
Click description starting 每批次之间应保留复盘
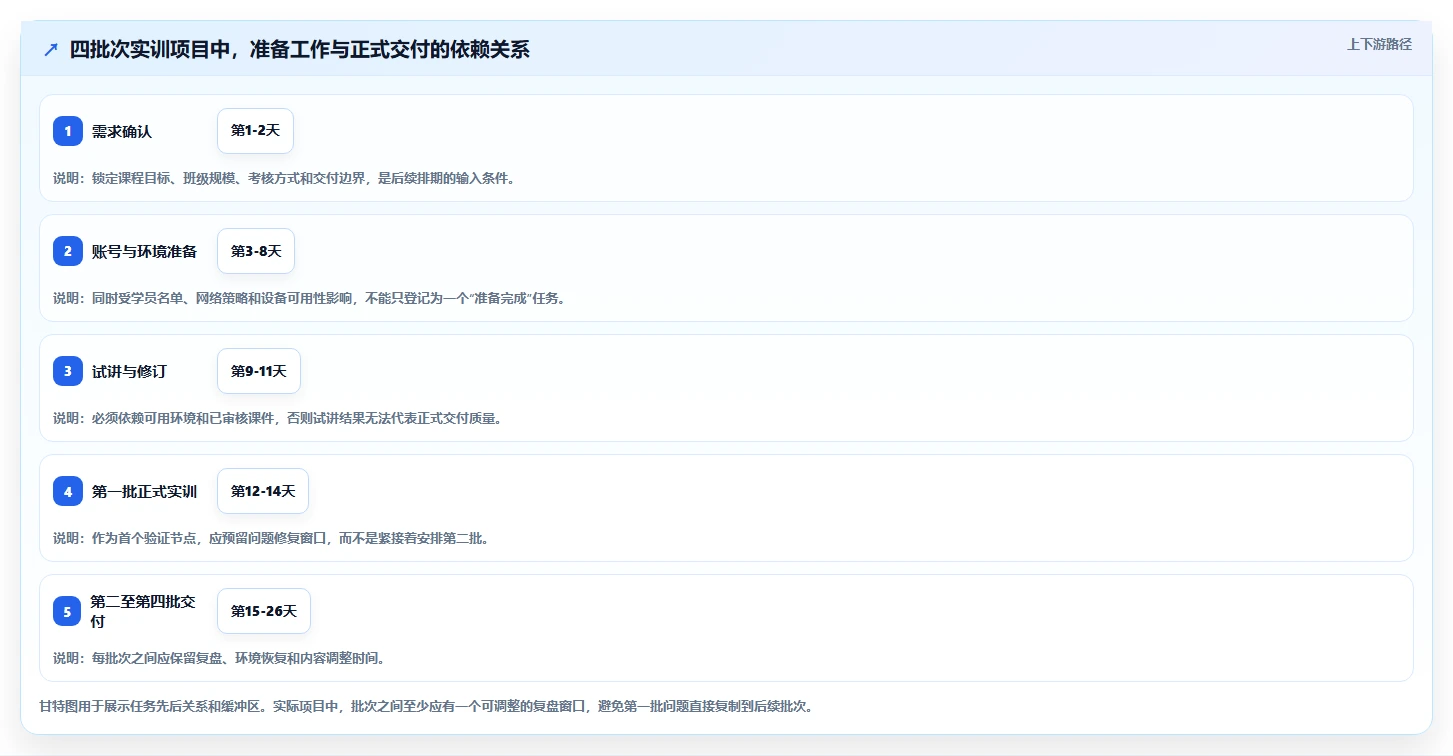pyautogui.click(x=219, y=658)
